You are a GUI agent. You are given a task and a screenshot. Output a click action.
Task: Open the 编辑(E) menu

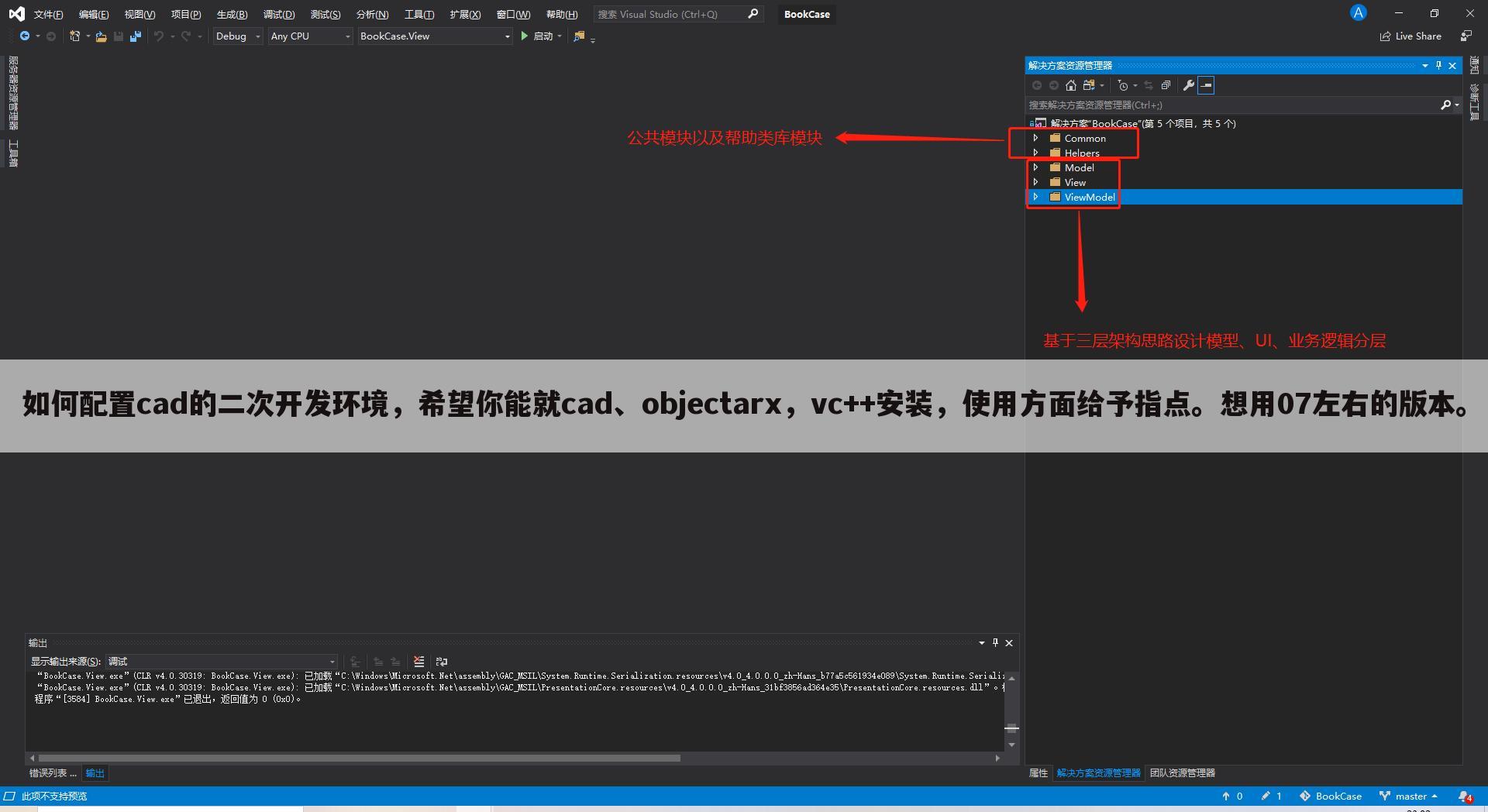click(x=94, y=14)
